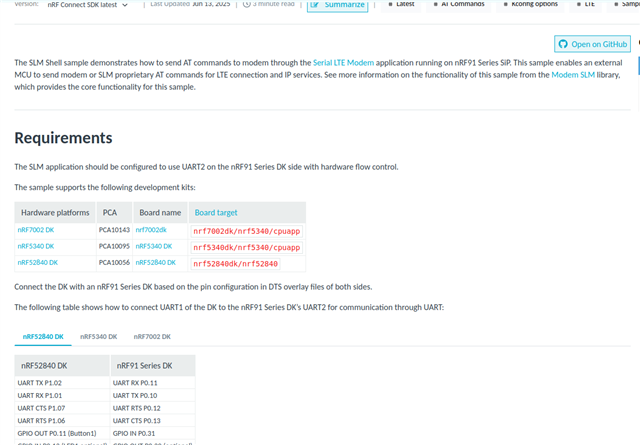Click the GPIO IN P0.31 cell

click(153, 434)
